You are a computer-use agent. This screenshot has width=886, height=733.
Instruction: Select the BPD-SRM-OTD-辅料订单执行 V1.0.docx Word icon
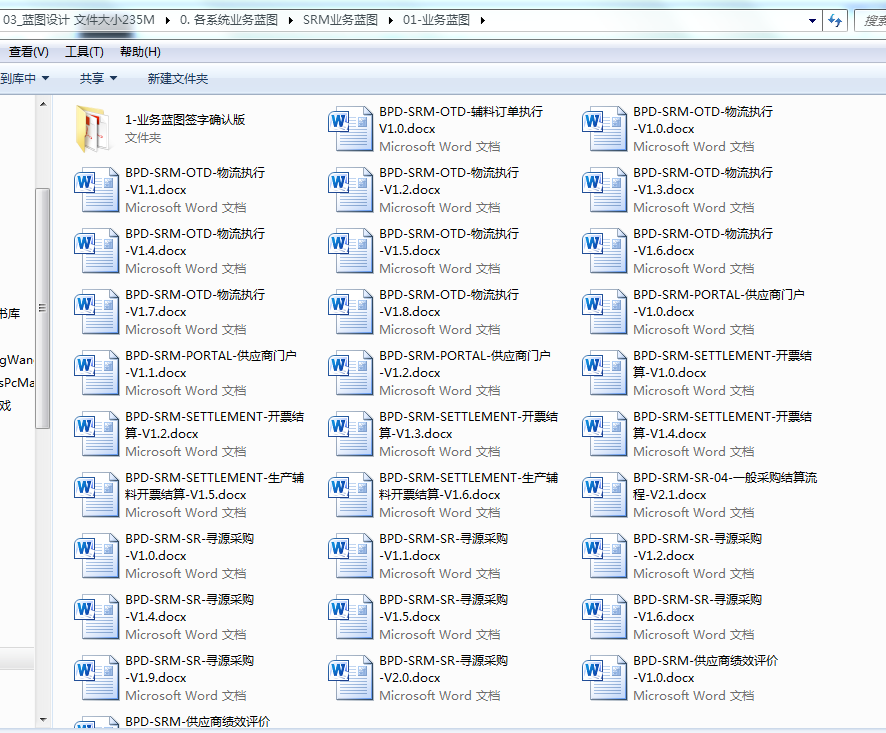tap(351, 128)
